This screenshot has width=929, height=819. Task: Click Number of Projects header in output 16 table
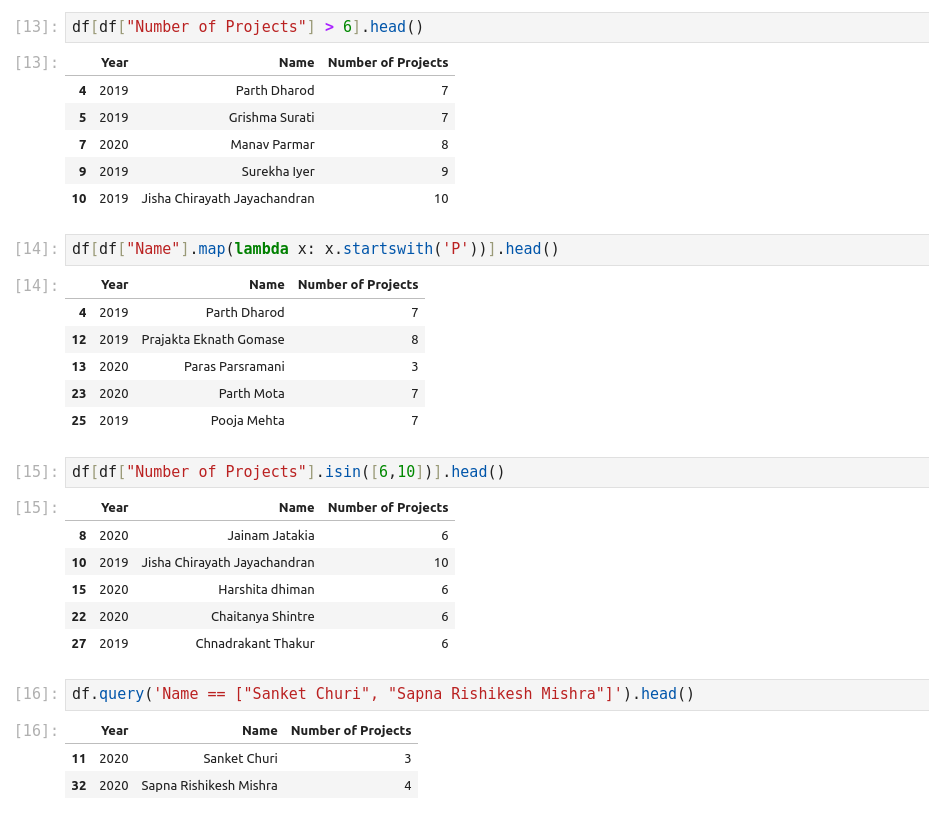(x=350, y=731)
